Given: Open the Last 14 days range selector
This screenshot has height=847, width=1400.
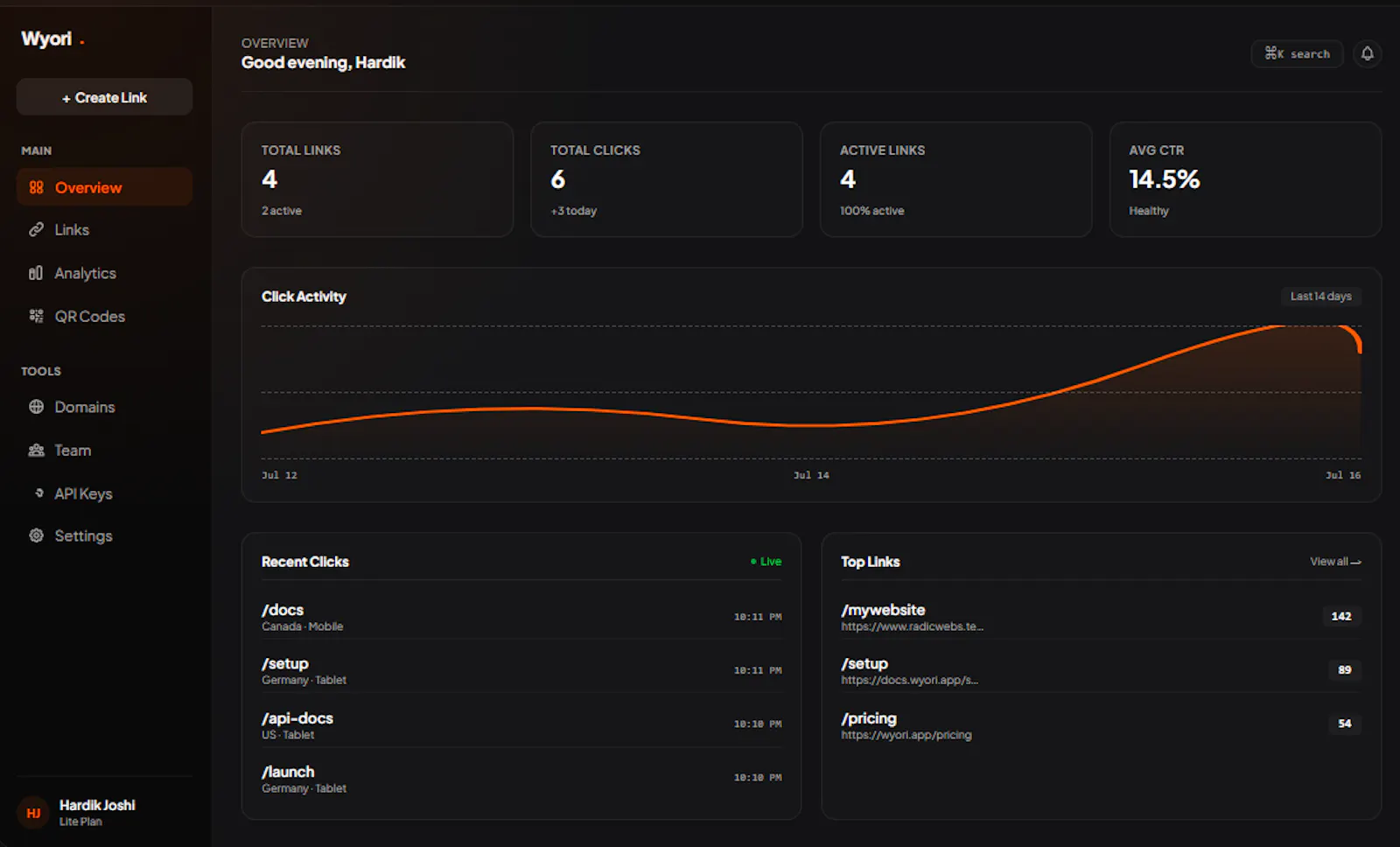Looking at the screenshot, I should pyautogui.click(x=1320, y=297).
